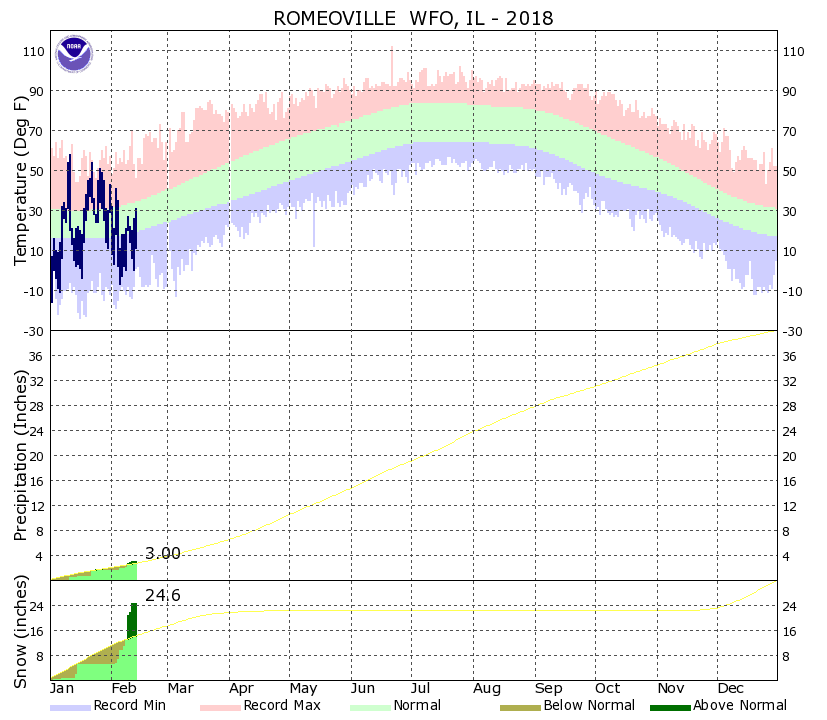Screen dimensions: 827x720
Task: Click the NOAA logo emblem
Action: pyautogui.click(x=74, y=53)
